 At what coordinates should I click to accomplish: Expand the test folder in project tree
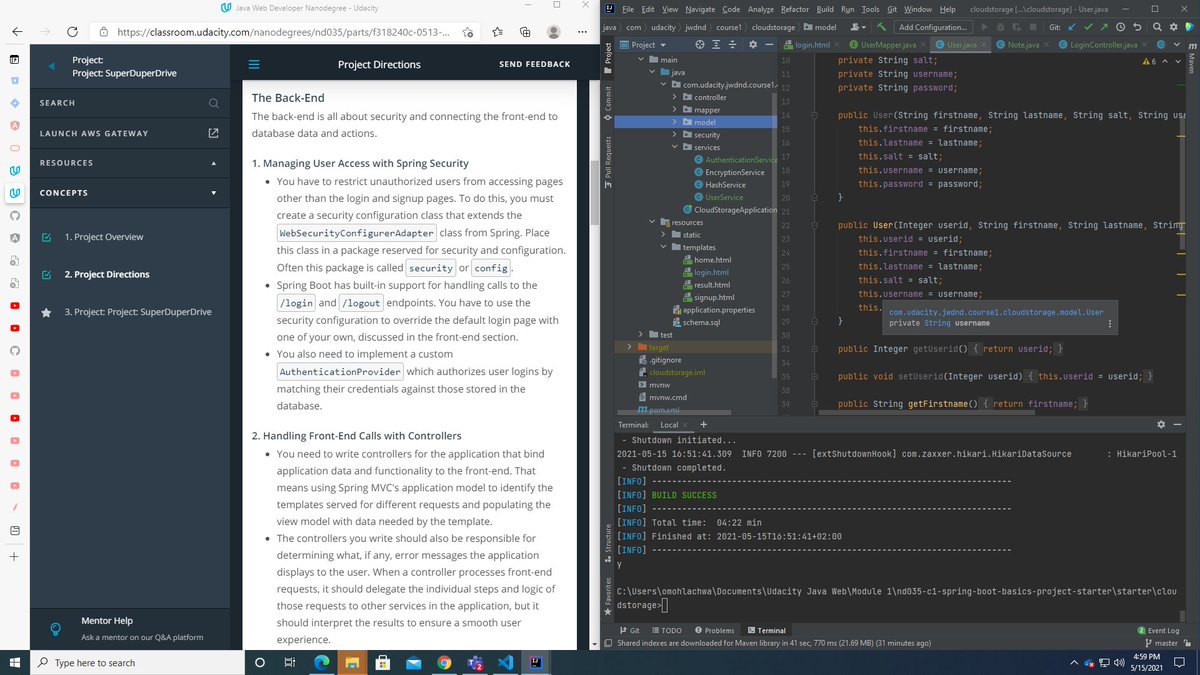point(640,334)
